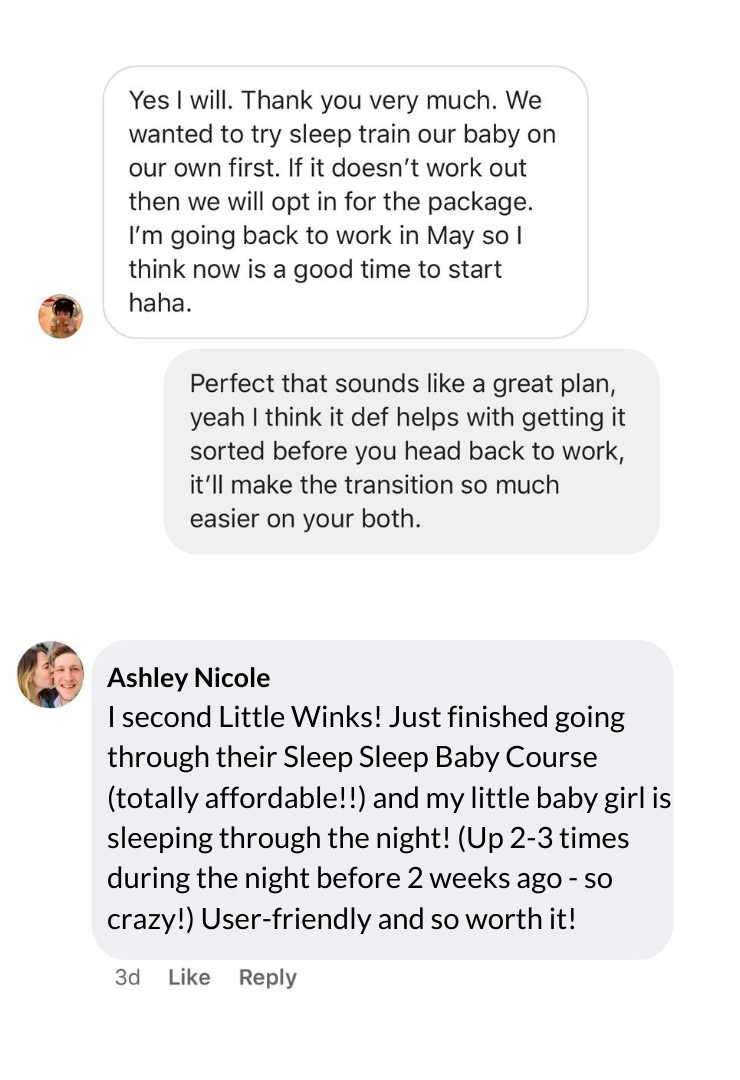Click the "then we will opt in" line

click(x=331, y=202)
